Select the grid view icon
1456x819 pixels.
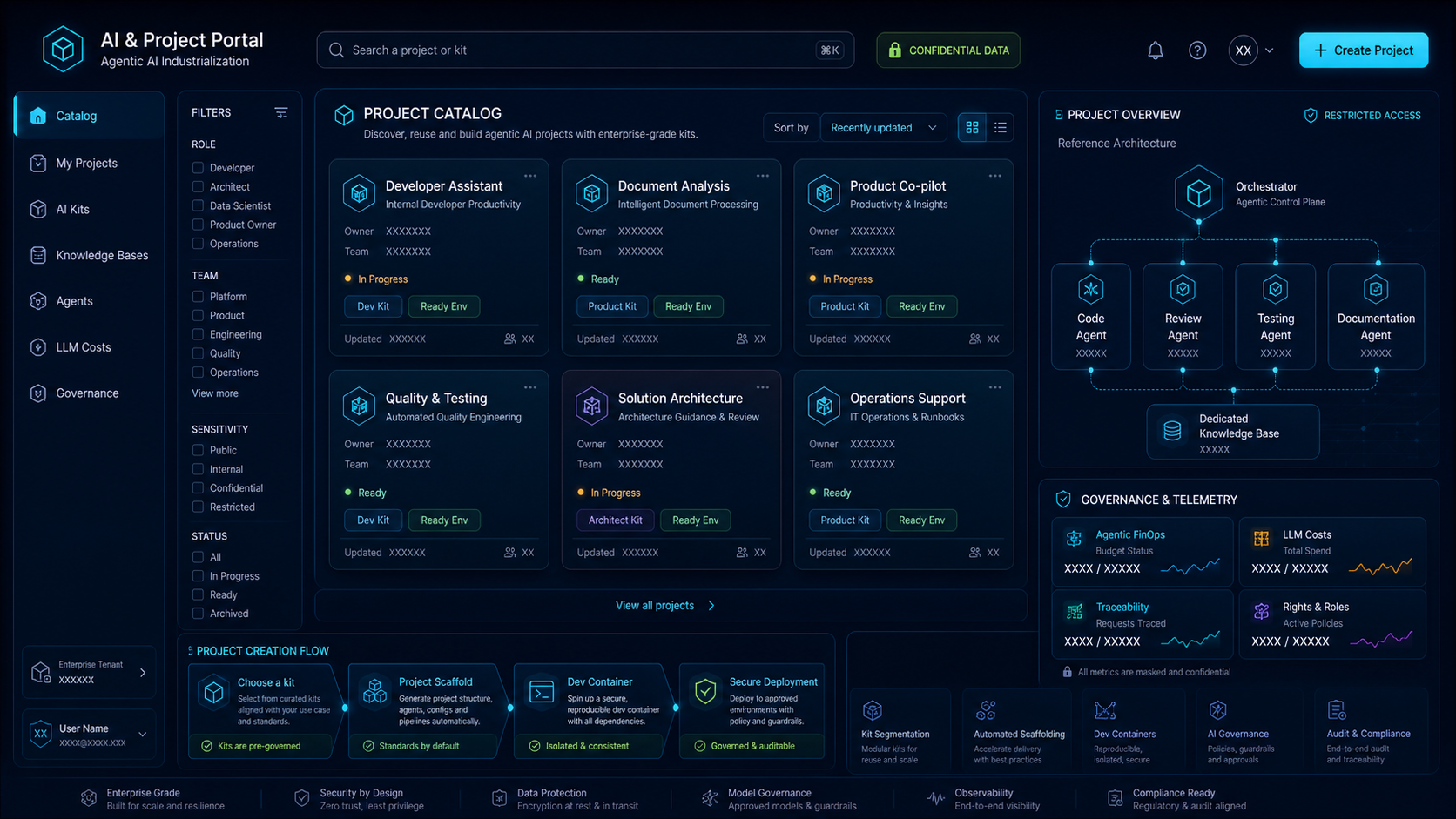point(972,128)
